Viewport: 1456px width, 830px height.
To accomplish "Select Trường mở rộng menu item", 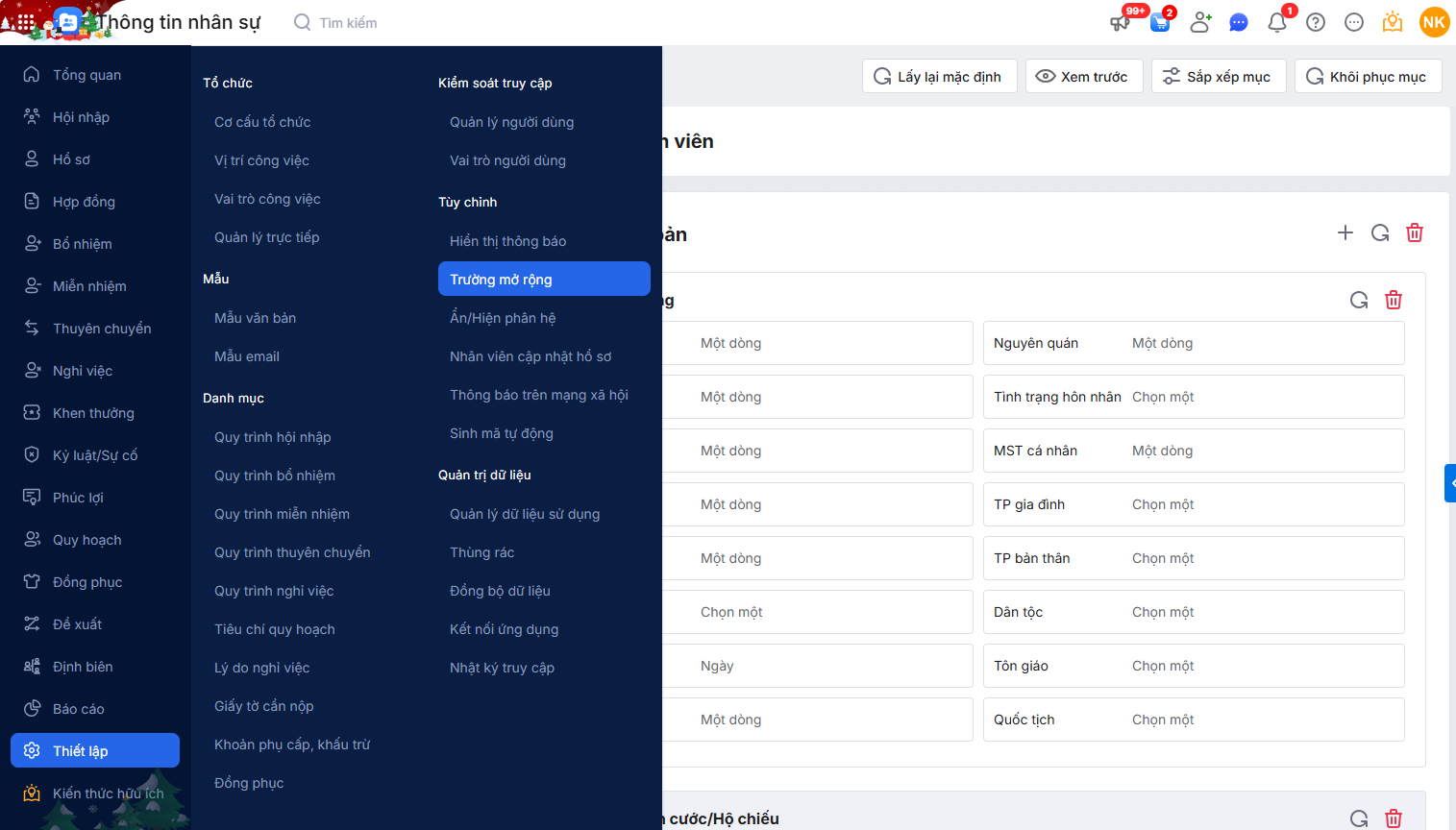I will point(544,279).
